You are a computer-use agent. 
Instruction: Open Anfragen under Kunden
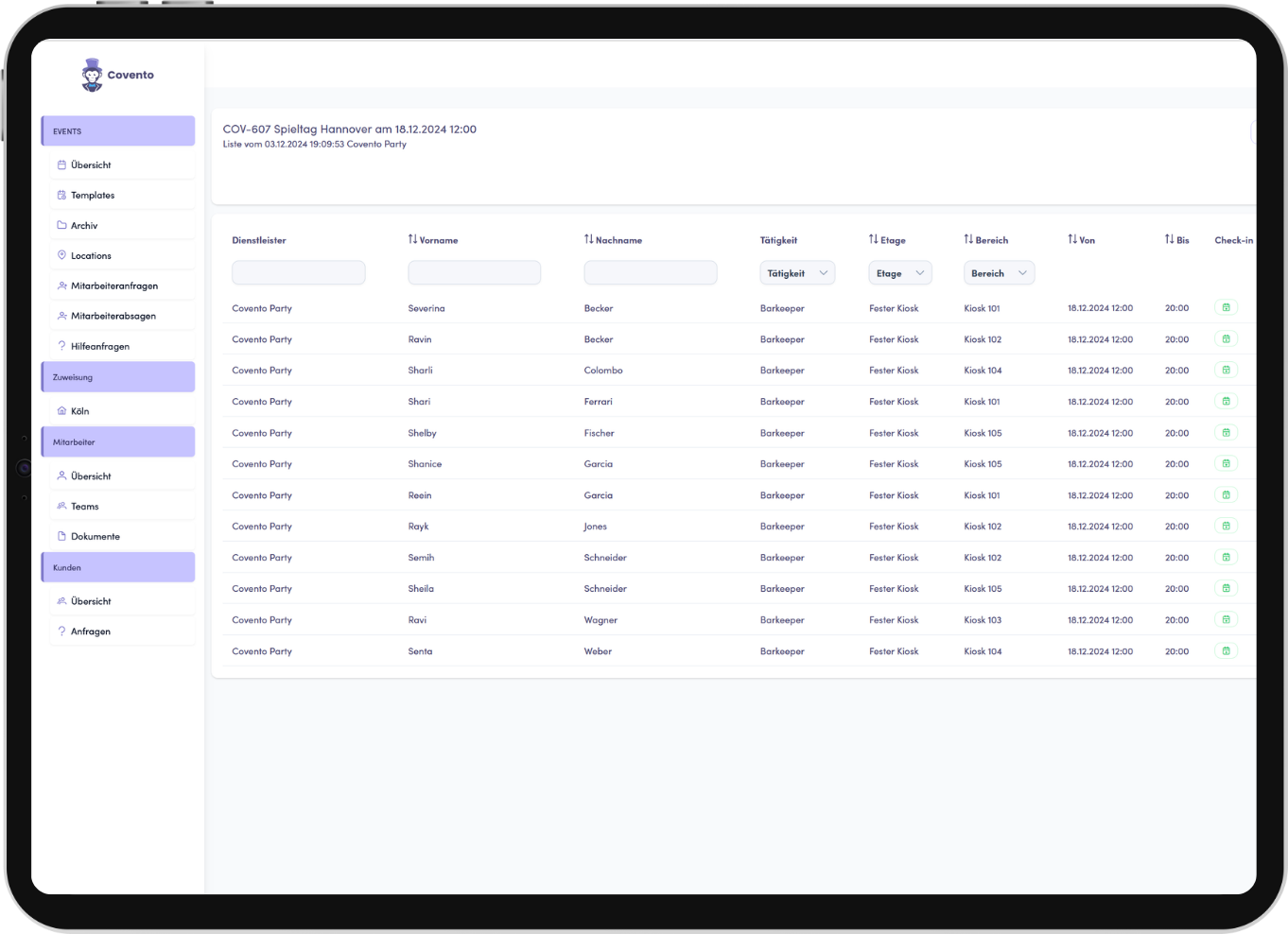pyautogui.click(x=91, y=631)
